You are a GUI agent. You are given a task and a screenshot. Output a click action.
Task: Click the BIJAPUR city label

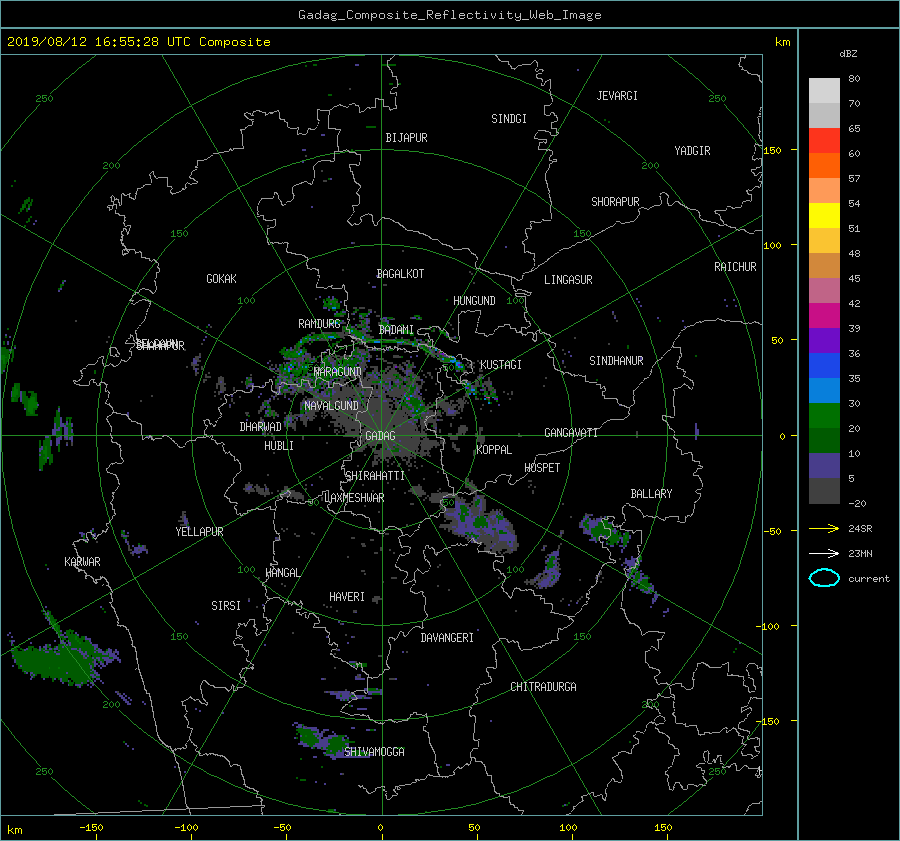406,138
